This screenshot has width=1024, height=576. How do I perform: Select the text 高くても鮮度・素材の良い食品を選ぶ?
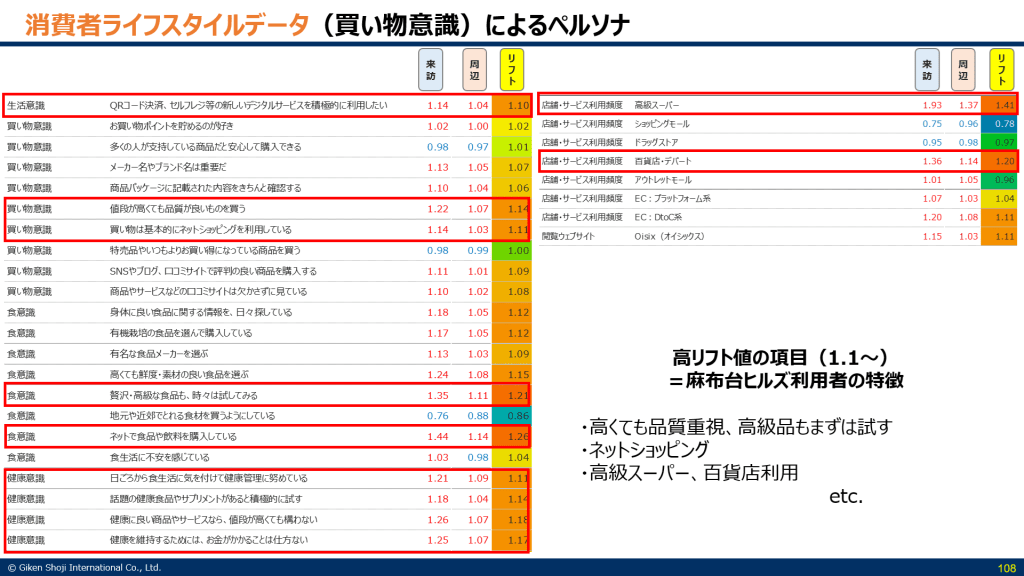179,375
